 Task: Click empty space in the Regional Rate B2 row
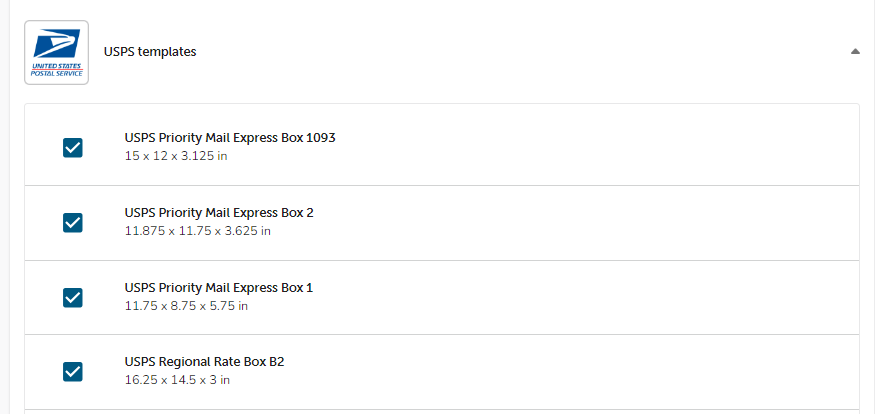point(600,372)
